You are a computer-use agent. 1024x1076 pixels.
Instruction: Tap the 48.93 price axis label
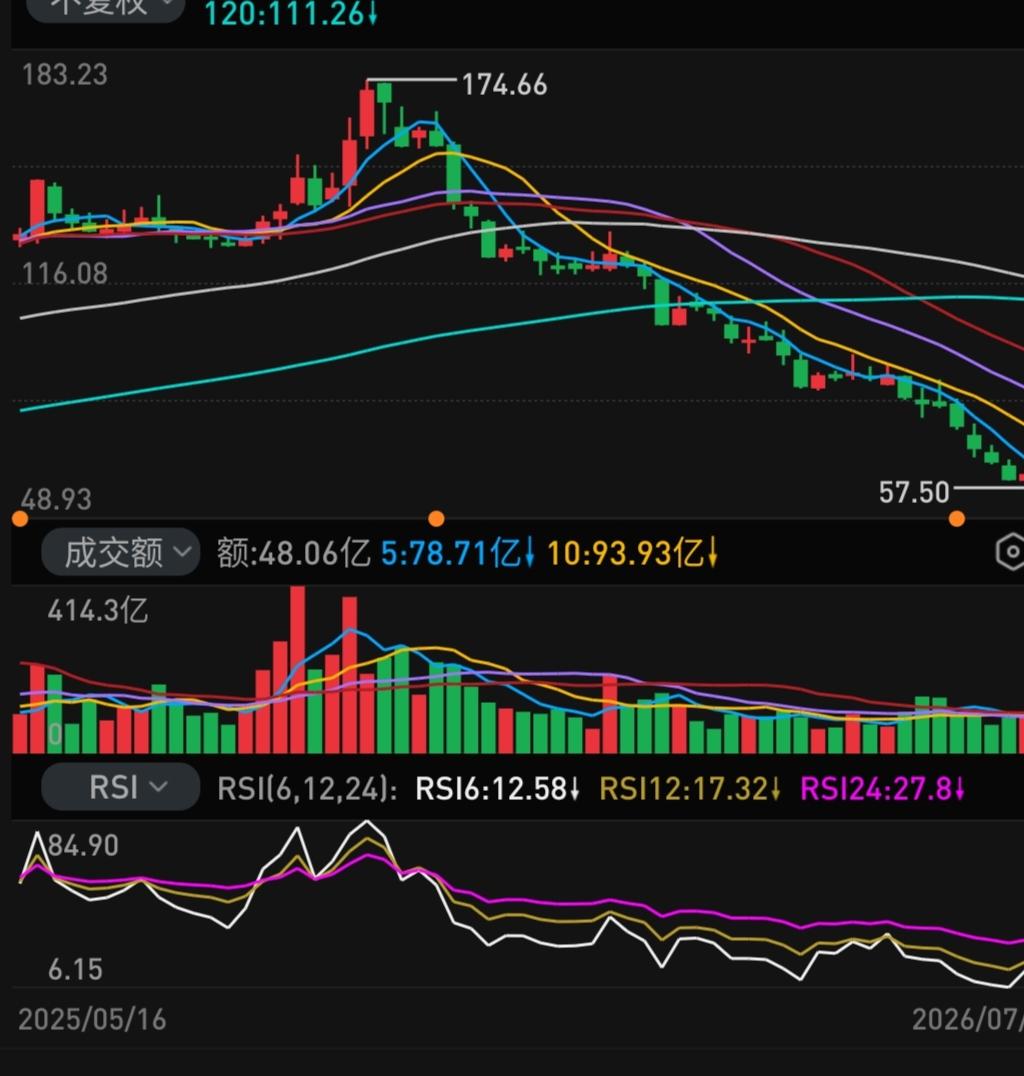(x=56, y=499)
